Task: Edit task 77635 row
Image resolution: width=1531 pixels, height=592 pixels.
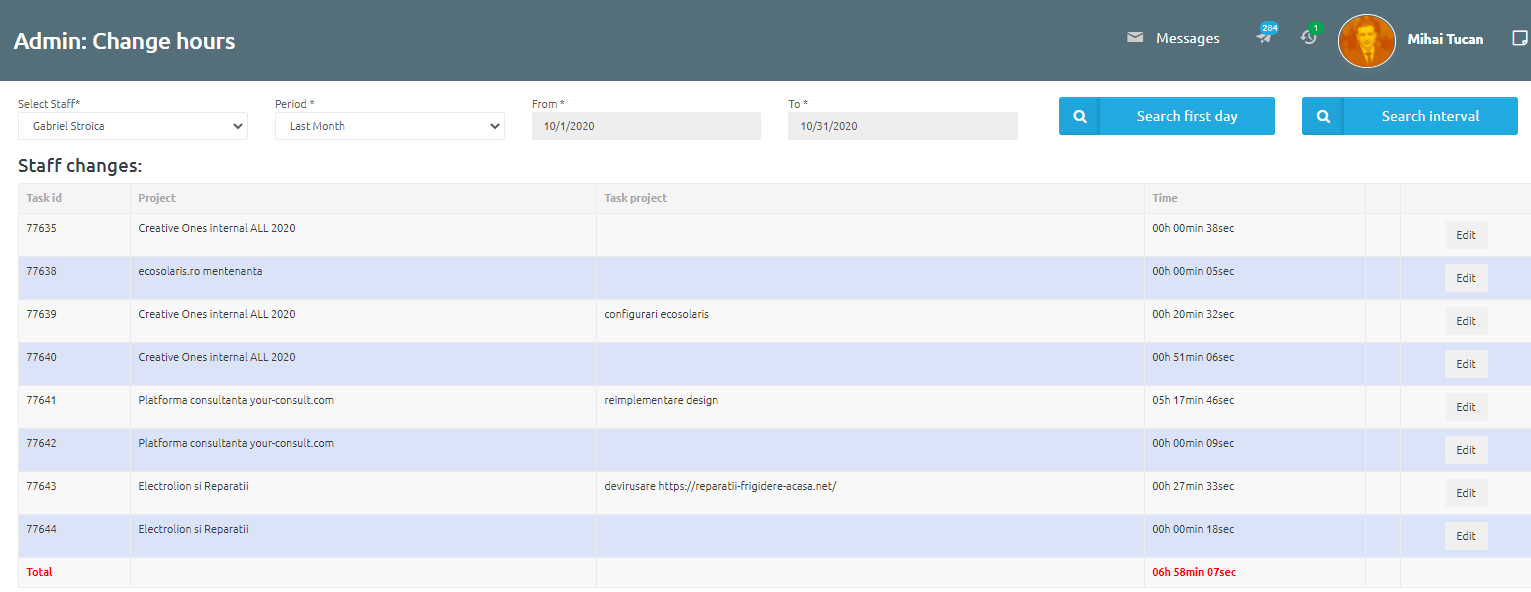Action: (1466, 235)
